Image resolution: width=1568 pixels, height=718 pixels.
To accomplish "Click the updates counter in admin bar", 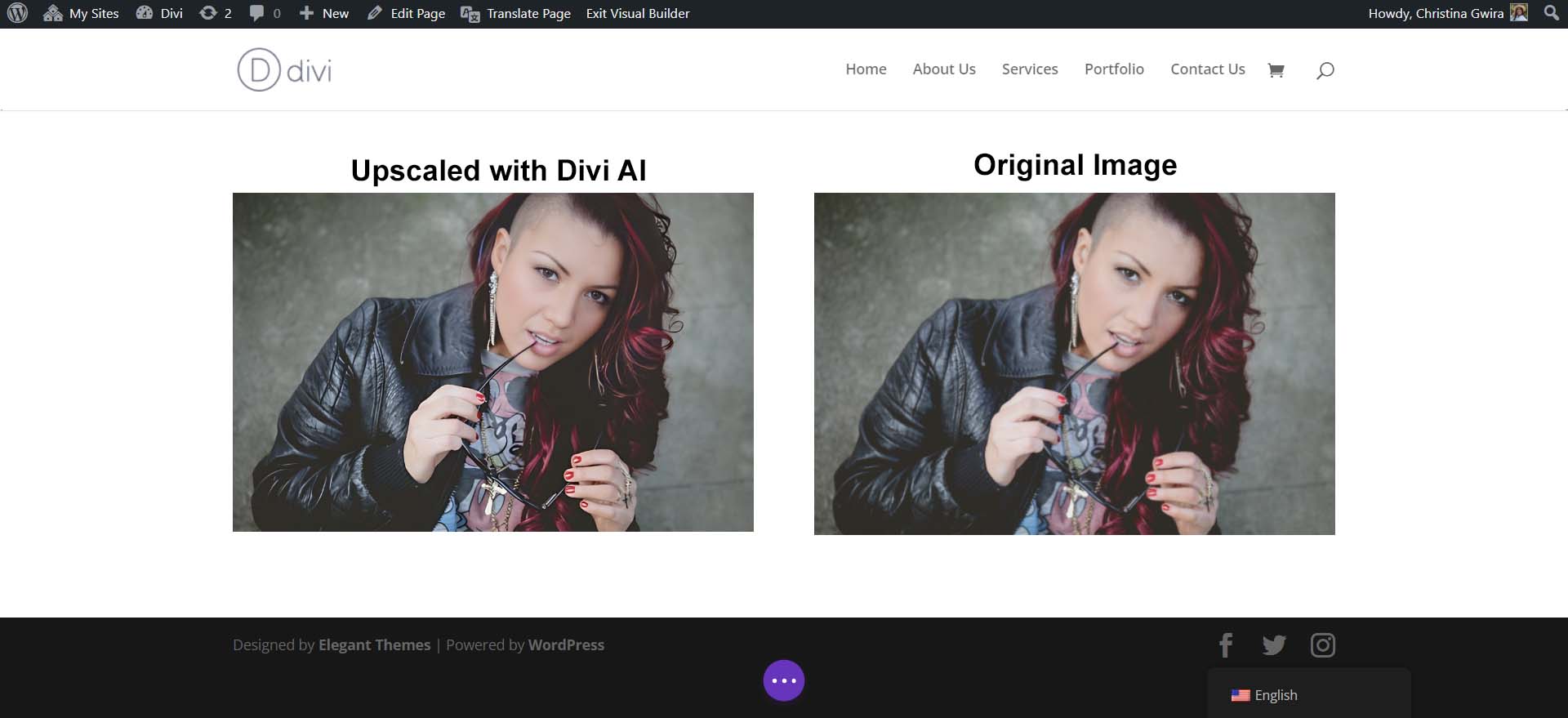I will 216,13.
